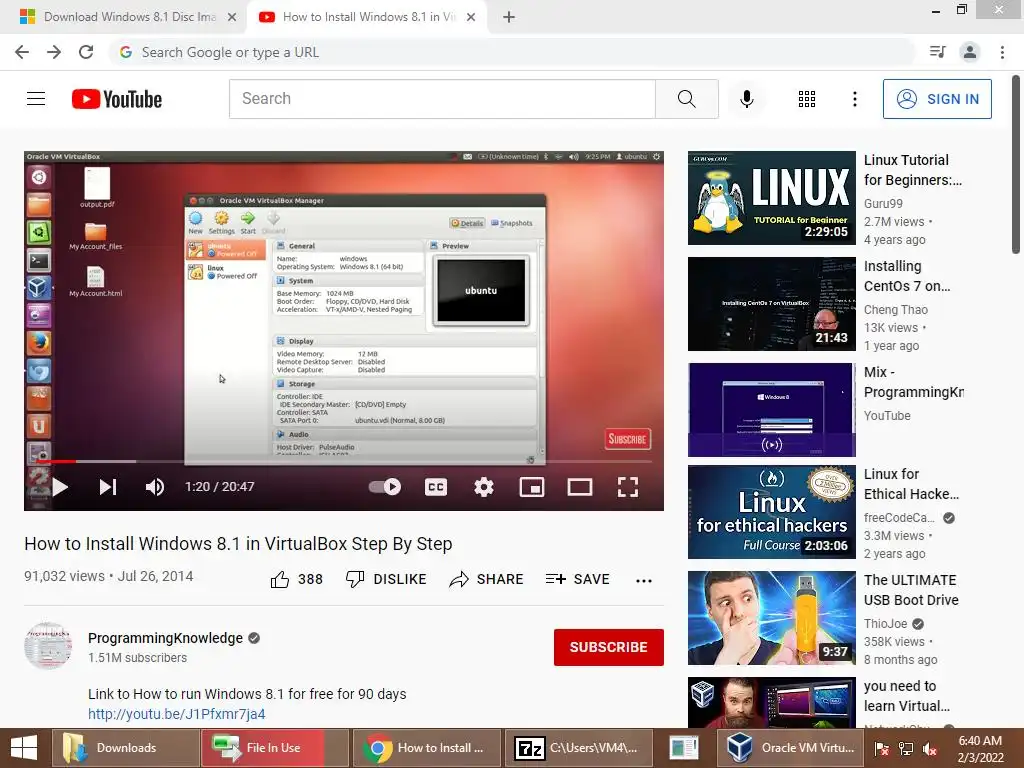Go back to the previous page
The height and width of the screenshot is (768, 1024).
pos(22,52)
